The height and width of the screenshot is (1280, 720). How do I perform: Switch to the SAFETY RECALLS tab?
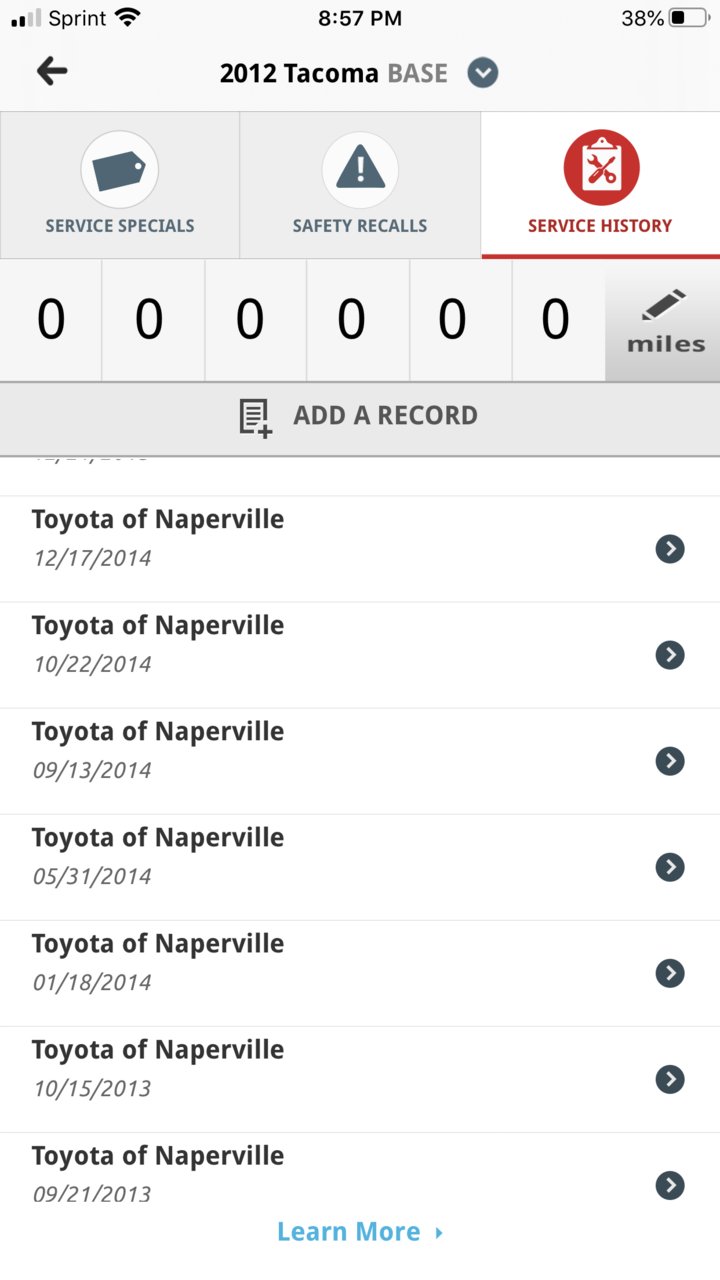tap(360, 185)
